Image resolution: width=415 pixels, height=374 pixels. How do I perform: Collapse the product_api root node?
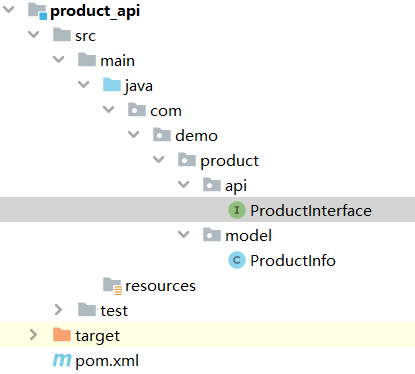point(9,10)
